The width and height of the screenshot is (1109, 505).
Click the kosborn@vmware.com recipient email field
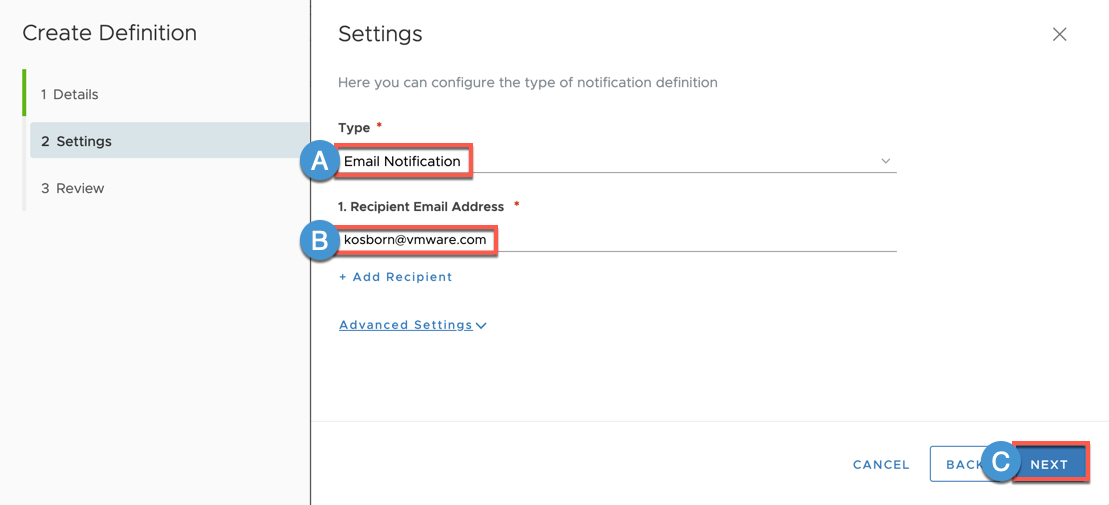pyautogui.click(x=617, y=240)
